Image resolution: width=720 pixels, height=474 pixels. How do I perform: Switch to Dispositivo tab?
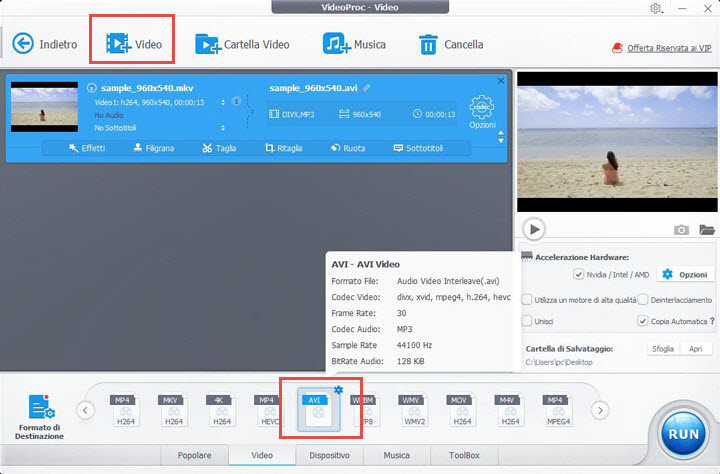coord(329,455)
